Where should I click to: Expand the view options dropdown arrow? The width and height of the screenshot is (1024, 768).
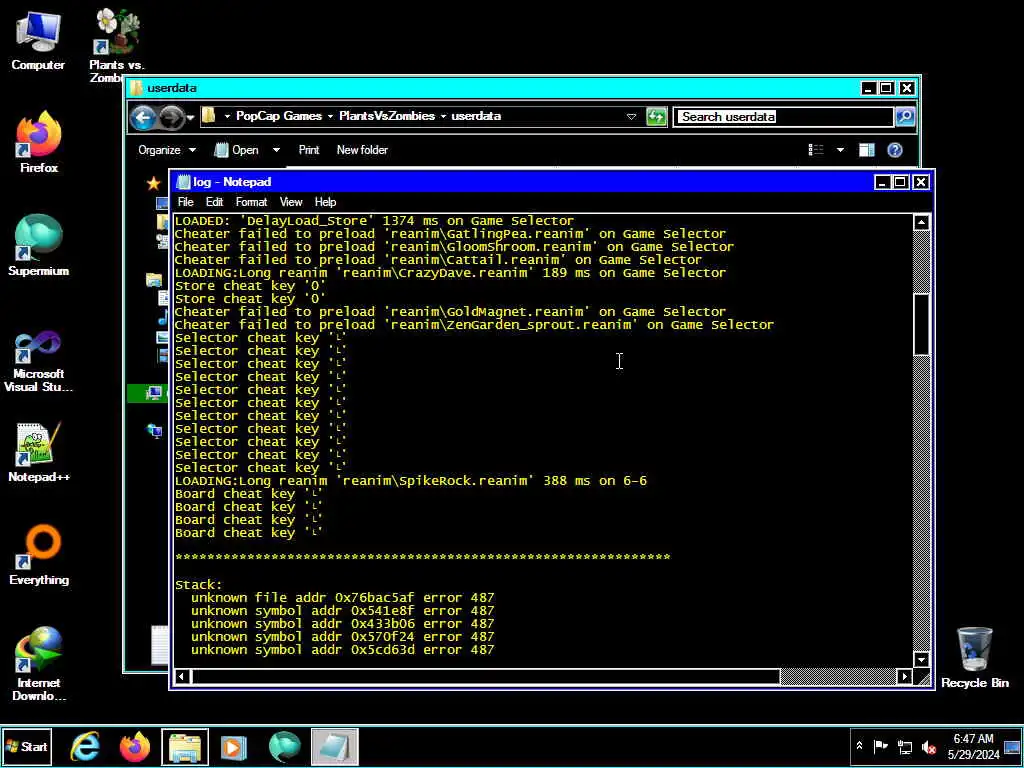pos(840,150)
